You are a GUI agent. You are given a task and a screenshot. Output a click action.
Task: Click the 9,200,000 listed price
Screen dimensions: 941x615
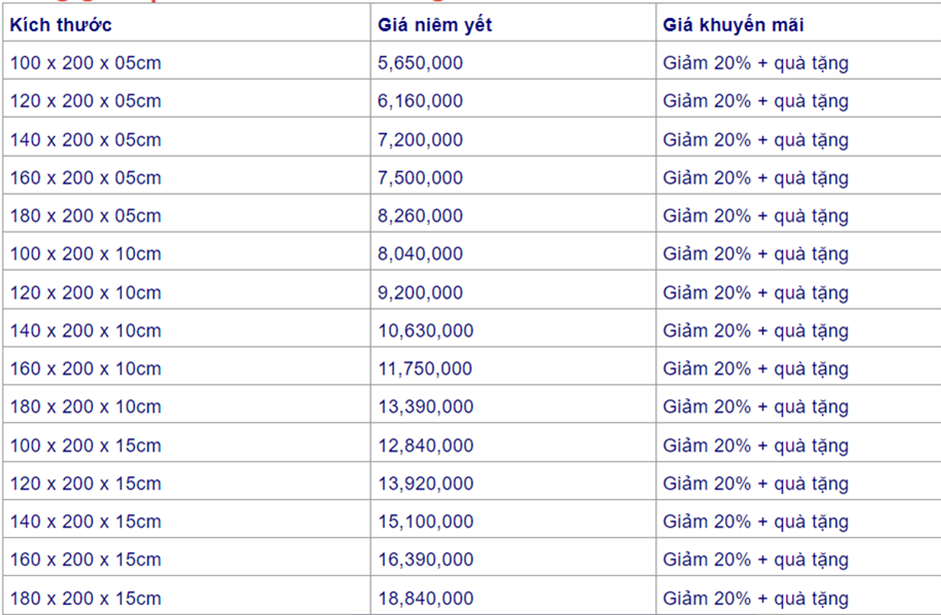click(x=420, y=293)
